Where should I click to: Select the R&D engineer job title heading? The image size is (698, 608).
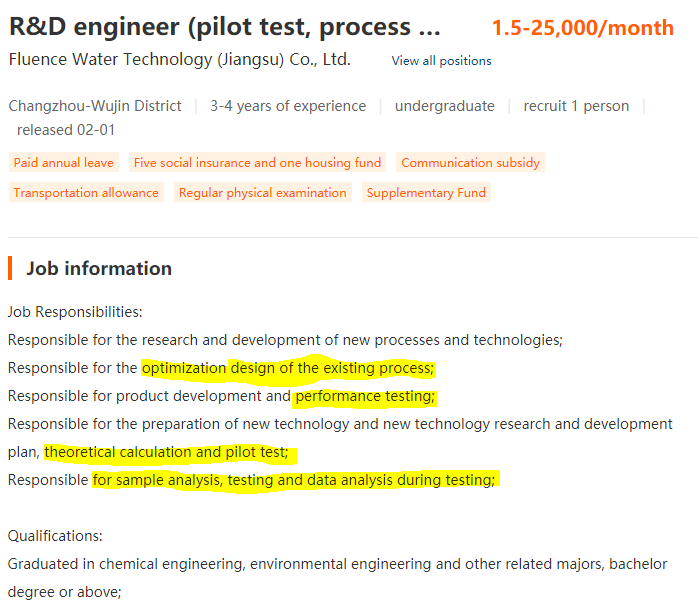click(x=225, y=27)
